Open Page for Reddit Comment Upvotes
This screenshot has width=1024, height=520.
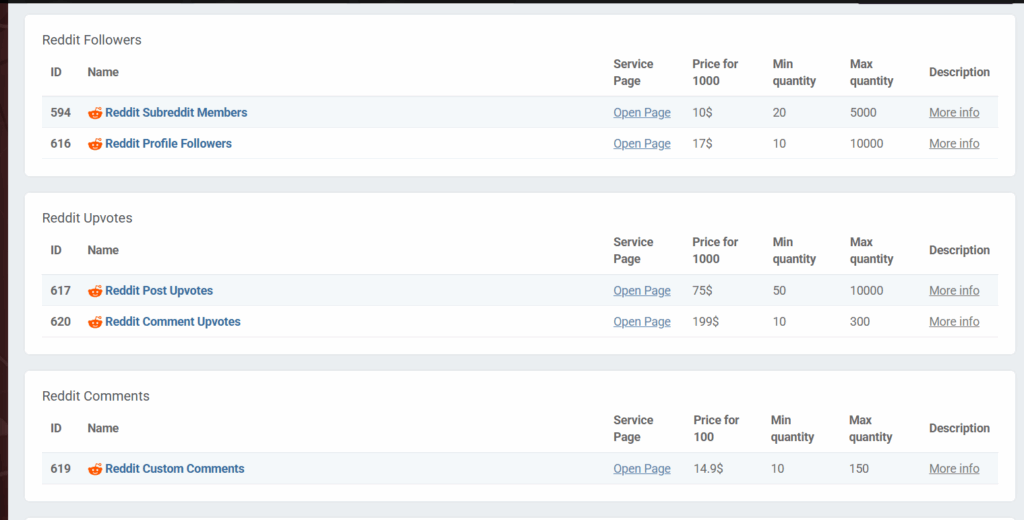642,322
